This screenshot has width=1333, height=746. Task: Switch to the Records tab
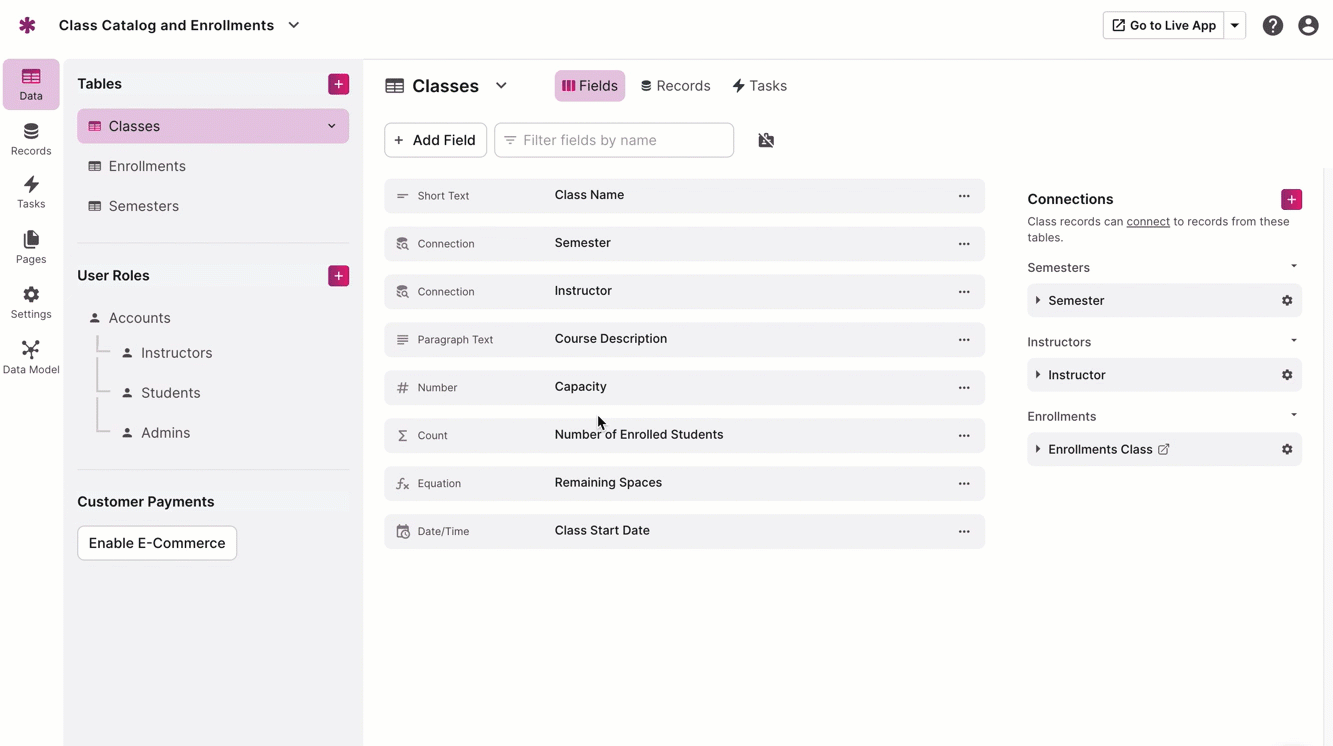point(676,86)
